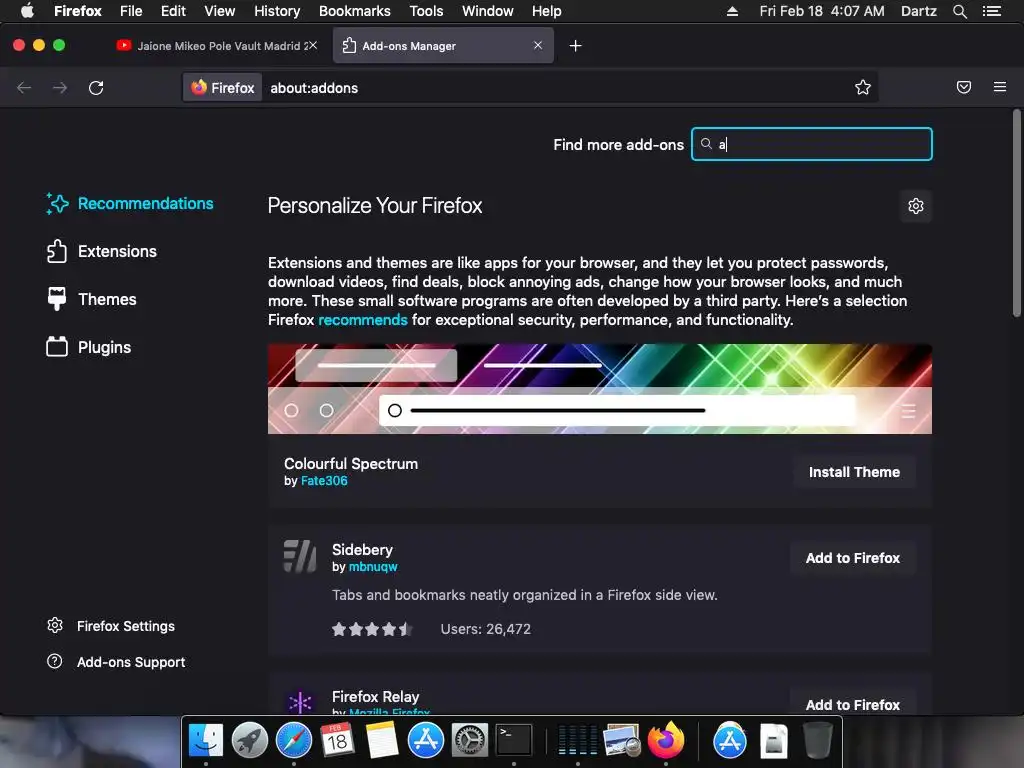
Task: Open the Help menu
Action: pyautogui.click(x=547, y=11)
